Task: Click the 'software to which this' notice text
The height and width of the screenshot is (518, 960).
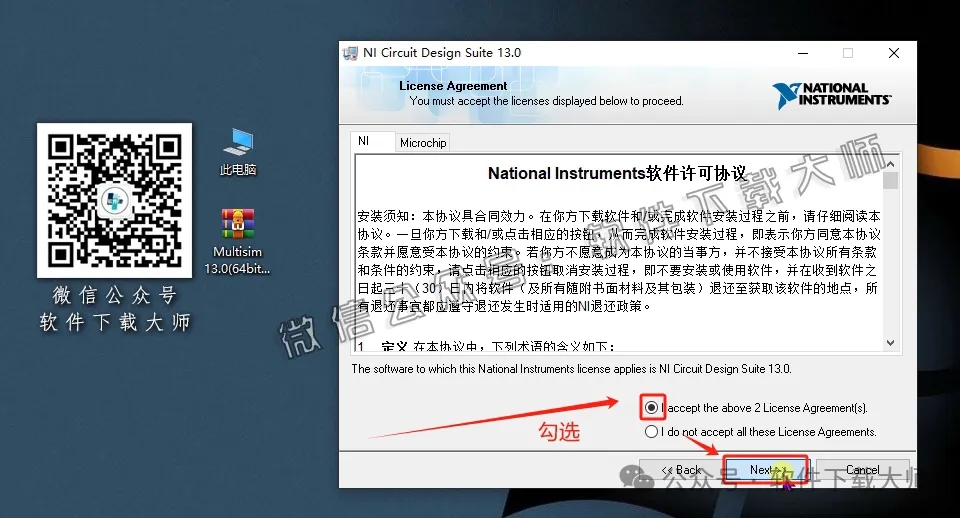Action: [x=571, y=369]
